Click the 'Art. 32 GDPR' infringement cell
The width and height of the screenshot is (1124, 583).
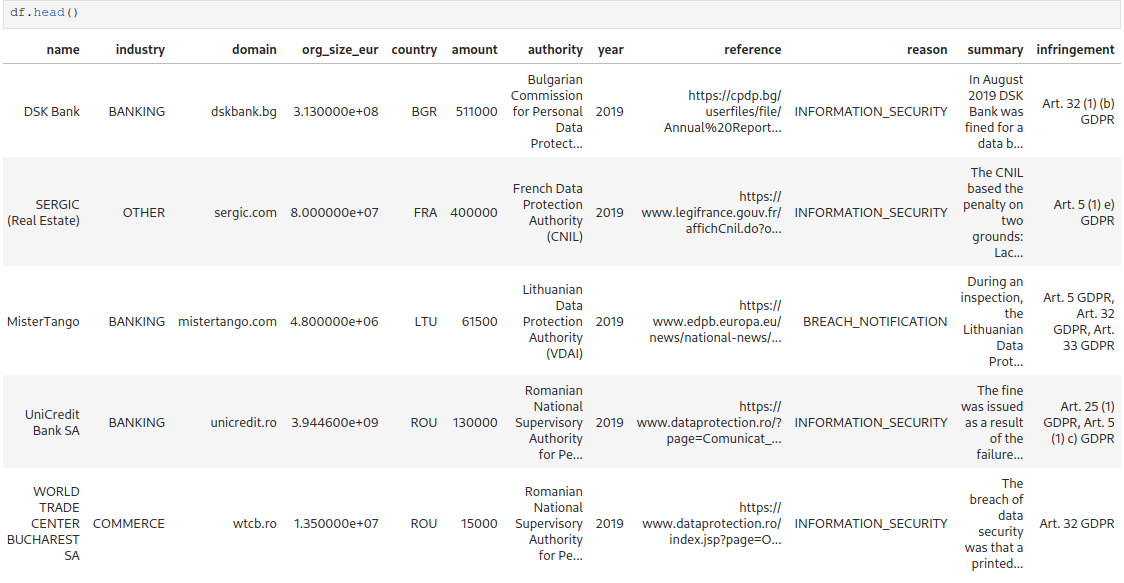[x=1077, y=524]
